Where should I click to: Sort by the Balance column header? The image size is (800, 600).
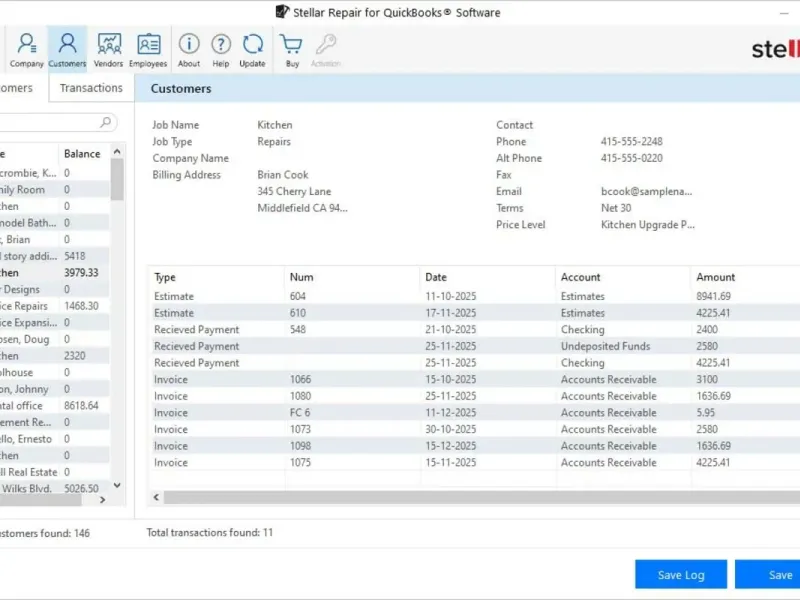[x=82, y=154]
